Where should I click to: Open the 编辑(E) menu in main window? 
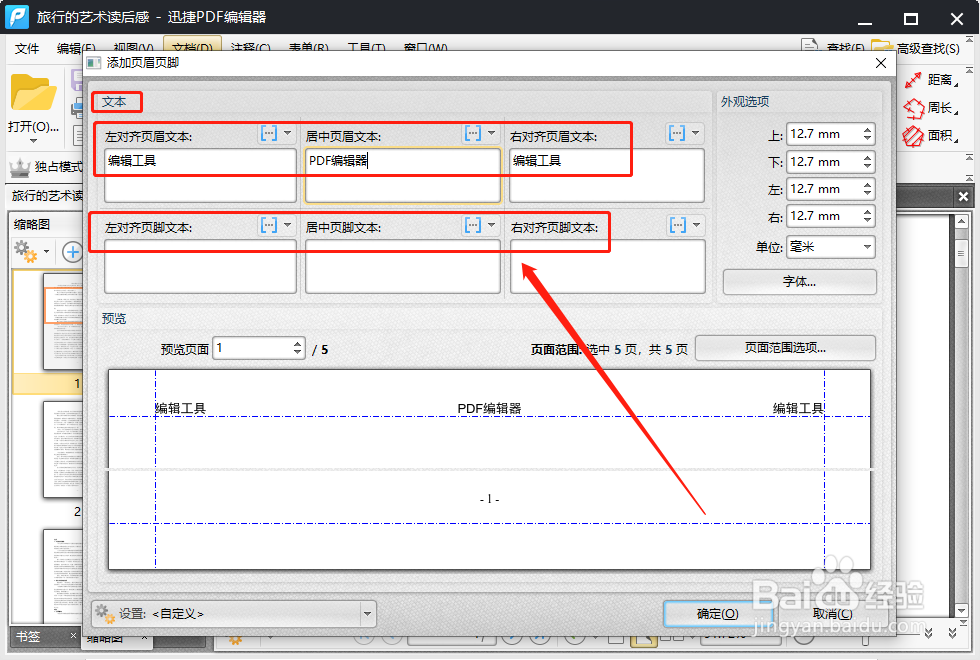76,49
